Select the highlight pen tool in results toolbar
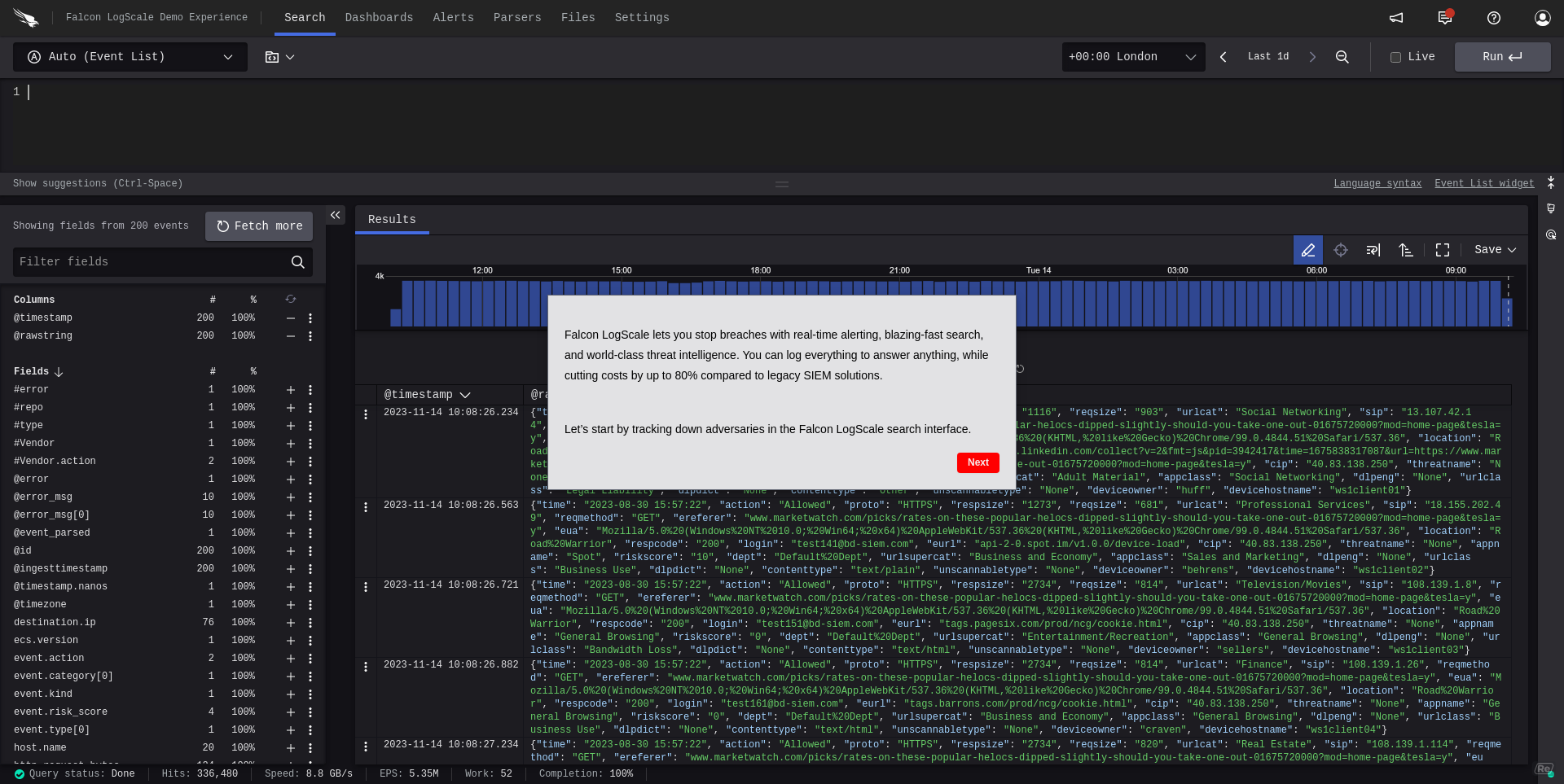Screen dimensions: 1564x784 coord(1308,250)
